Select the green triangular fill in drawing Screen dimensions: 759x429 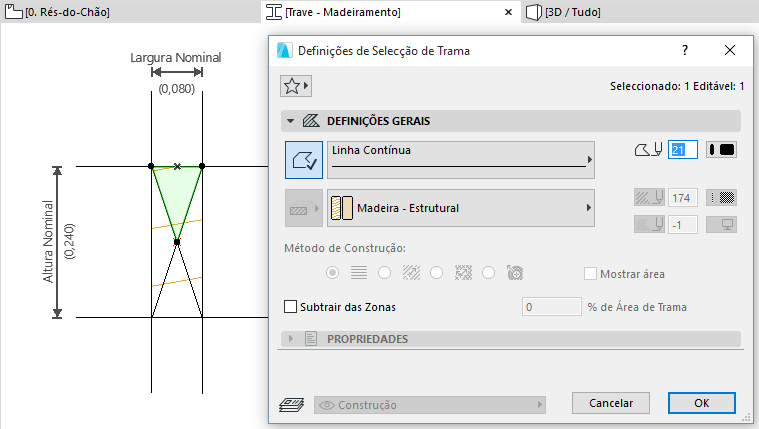point(177,194)
